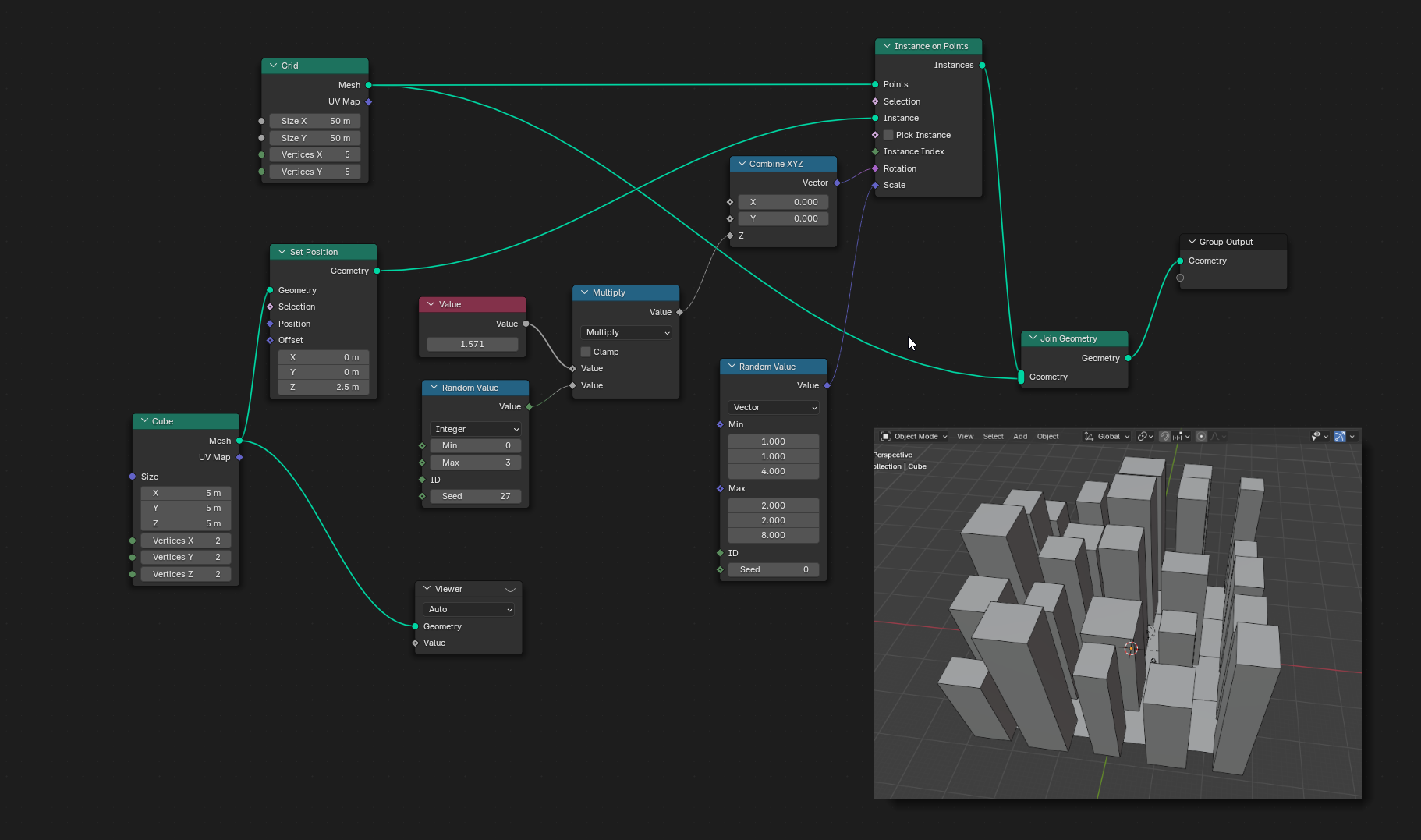1421x840 pixels.
Task: Open the Viewer Auto domain dropdown
Action: pyautogui.click(x=469, y=610)
